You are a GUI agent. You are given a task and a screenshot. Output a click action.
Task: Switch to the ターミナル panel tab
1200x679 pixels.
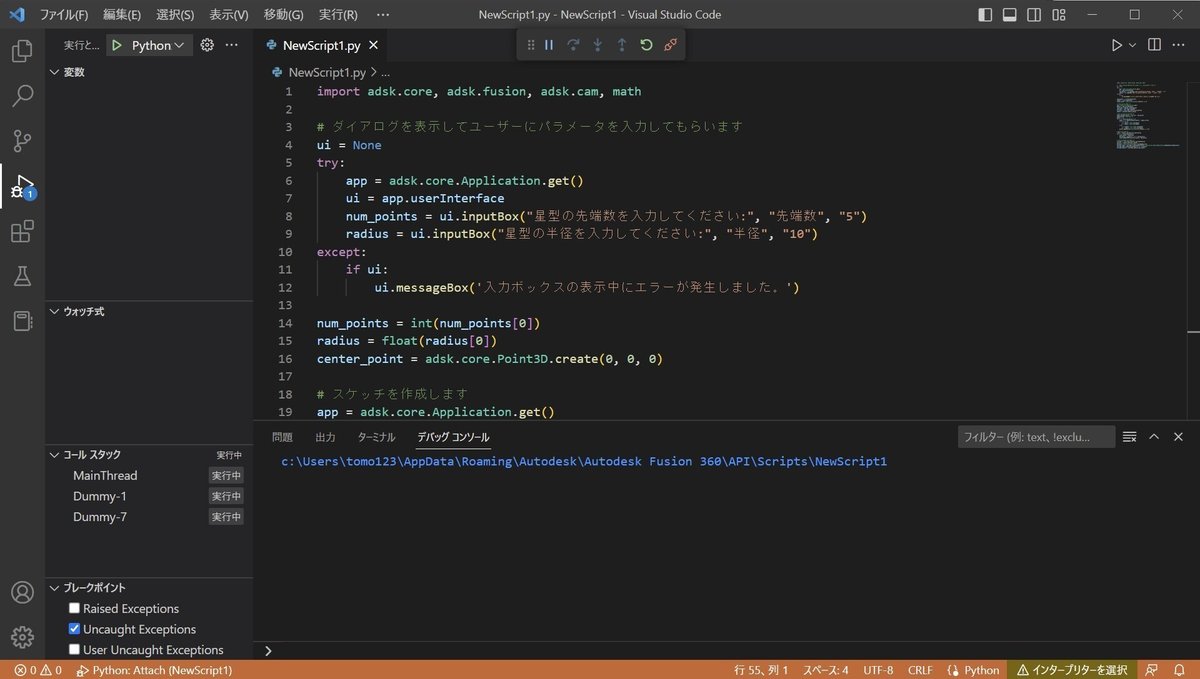[376, 437]
